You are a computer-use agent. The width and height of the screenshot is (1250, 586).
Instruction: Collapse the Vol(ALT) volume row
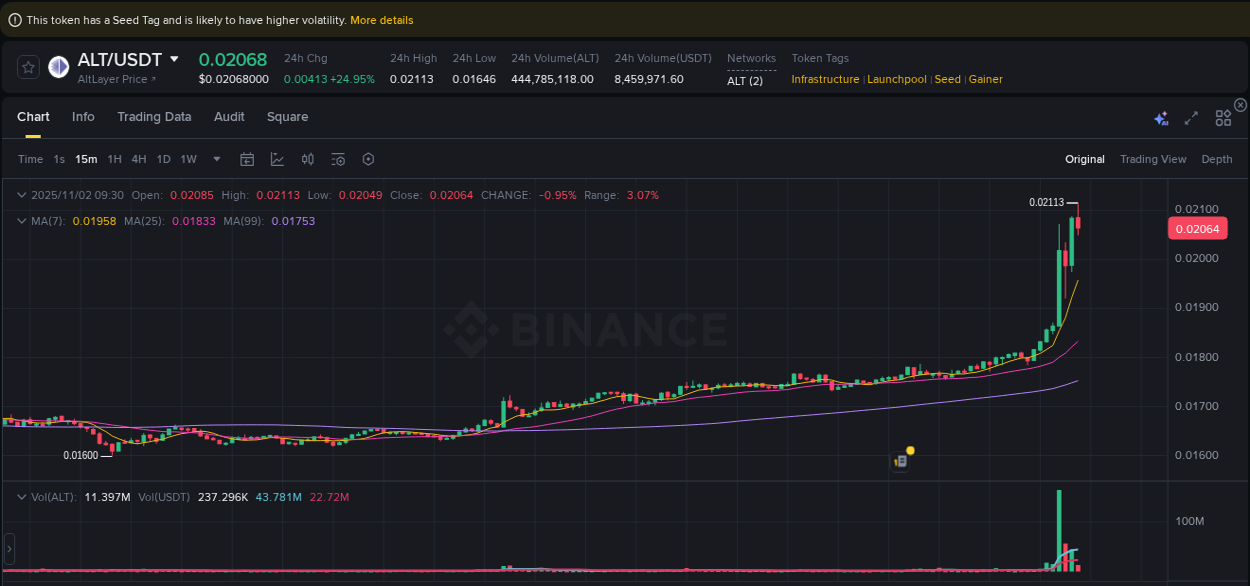pos(21,496)
